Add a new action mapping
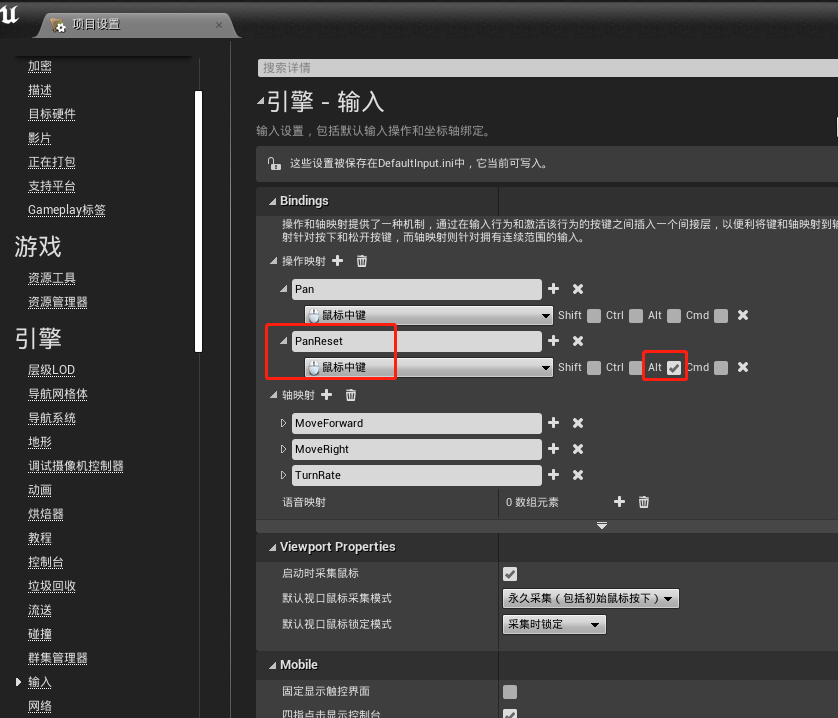 (x=338, y=261)
